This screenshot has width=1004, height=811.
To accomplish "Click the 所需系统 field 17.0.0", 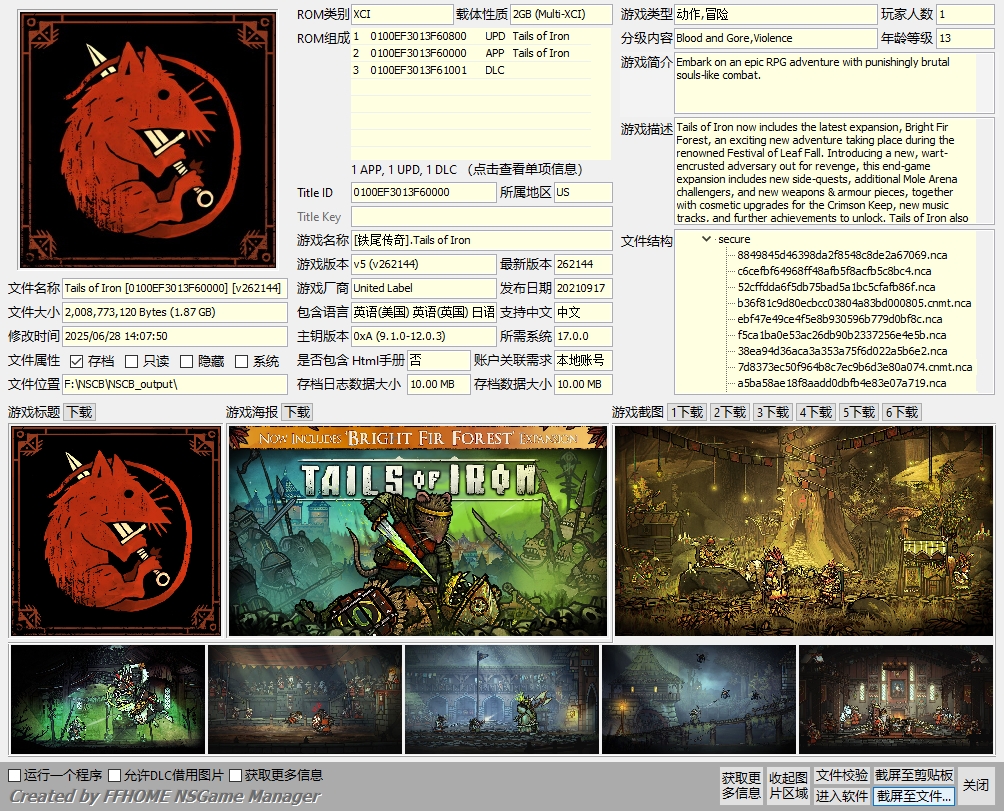I will pos(583,336).
